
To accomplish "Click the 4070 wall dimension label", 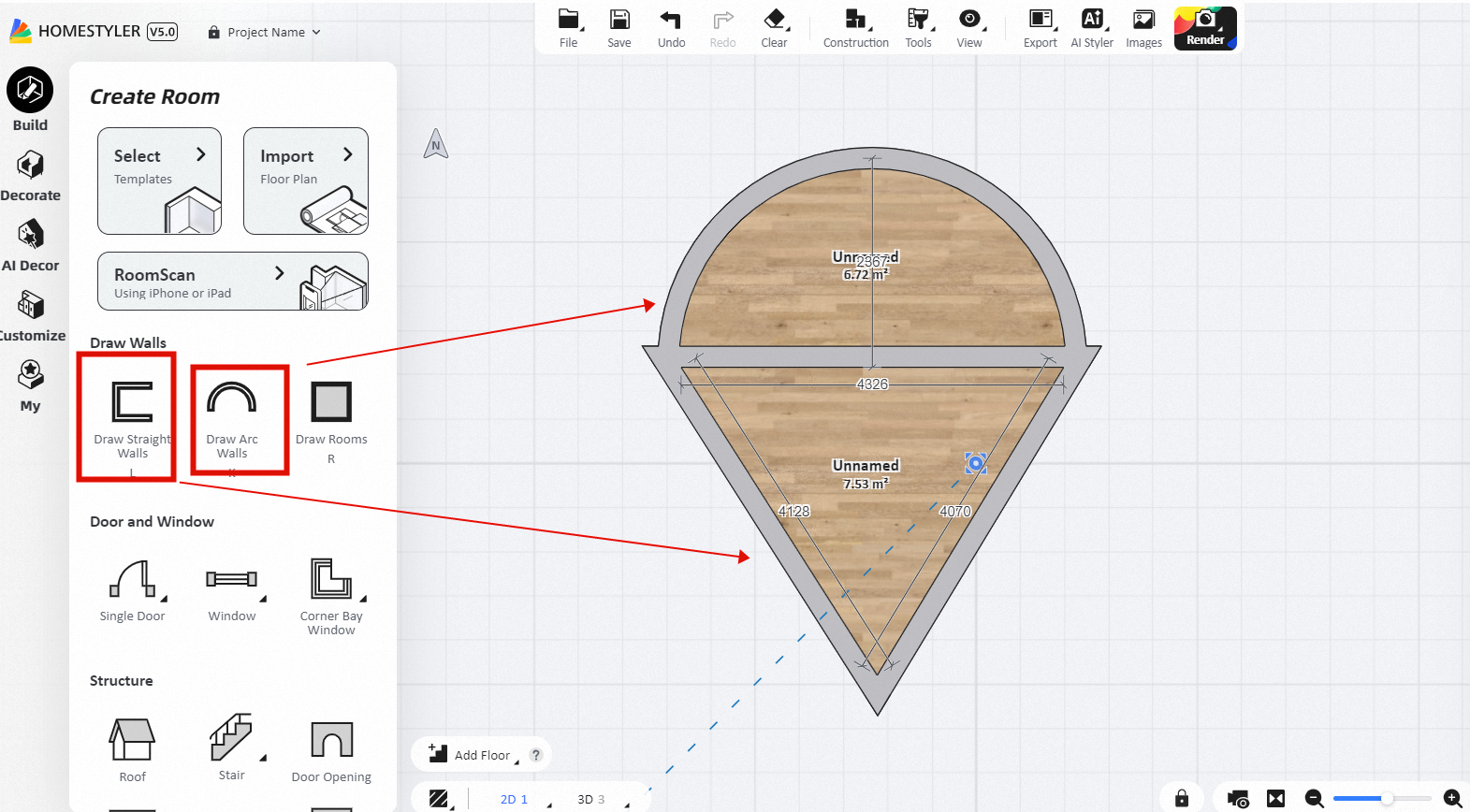I will tap(954, 511).
